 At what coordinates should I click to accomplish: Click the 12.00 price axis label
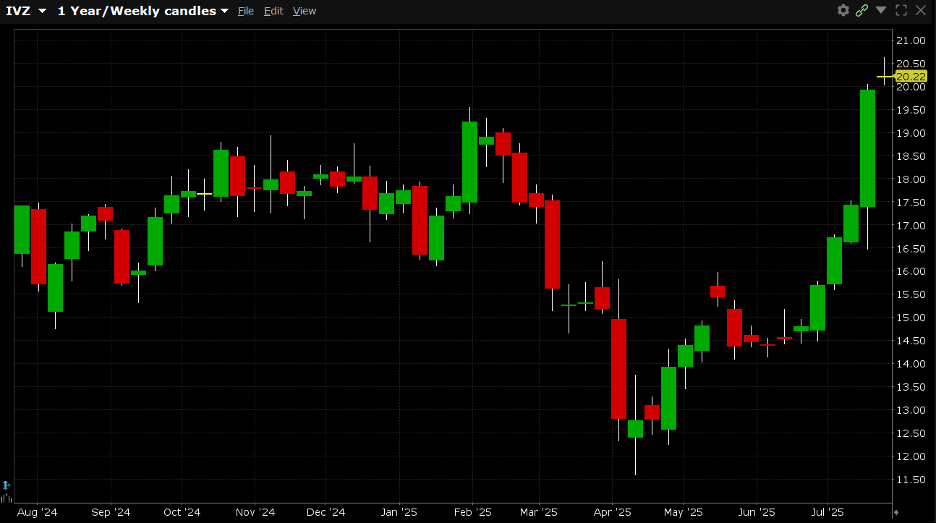point(910,457)
